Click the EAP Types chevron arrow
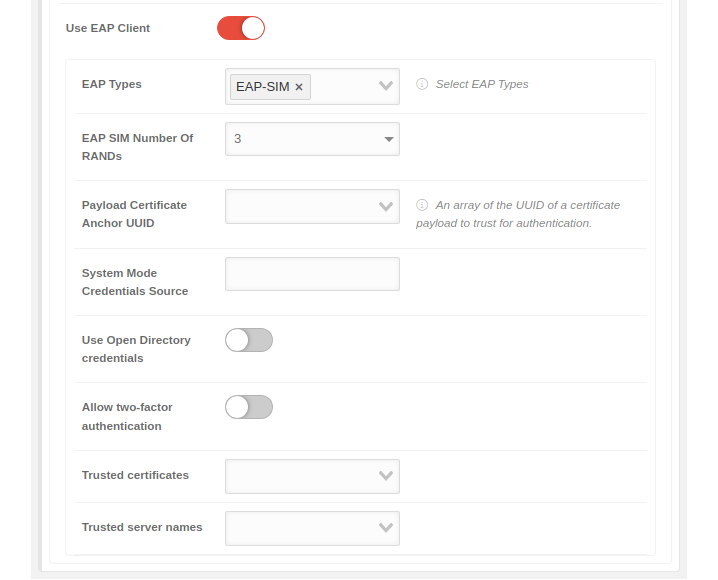 (x=386, y=86)
